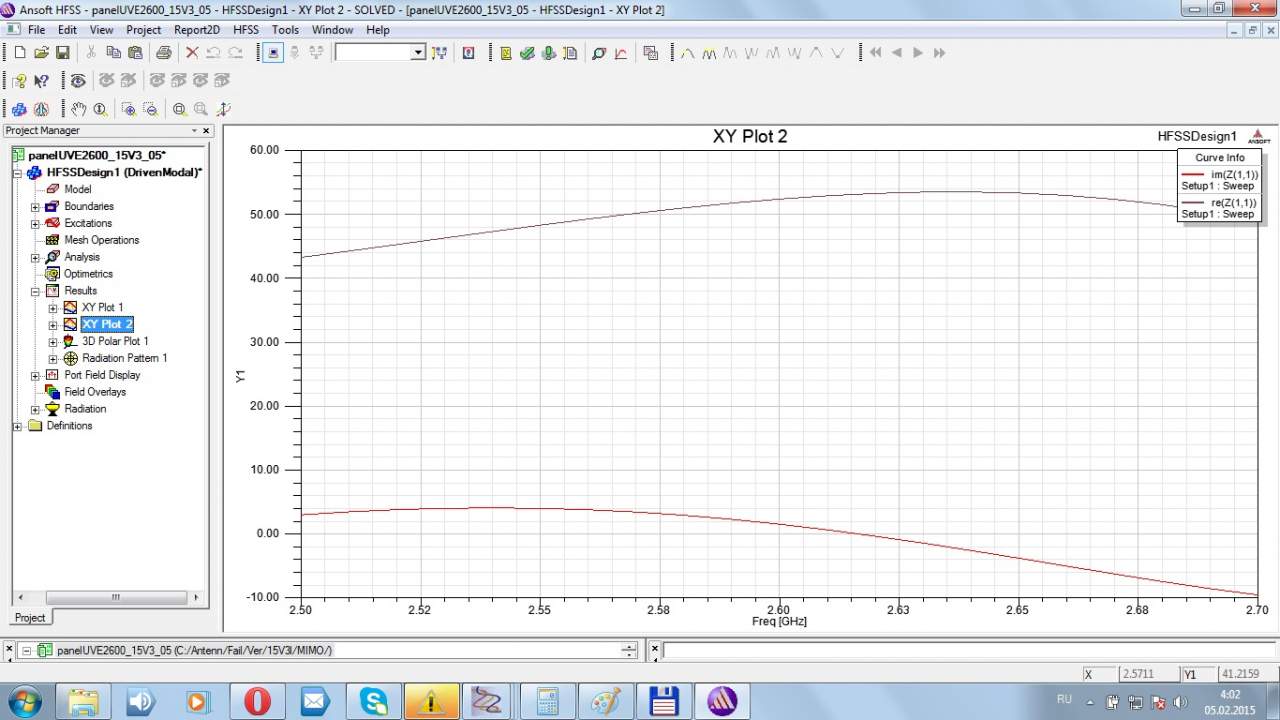Switch to the Project tab

[x=29, y=617]
